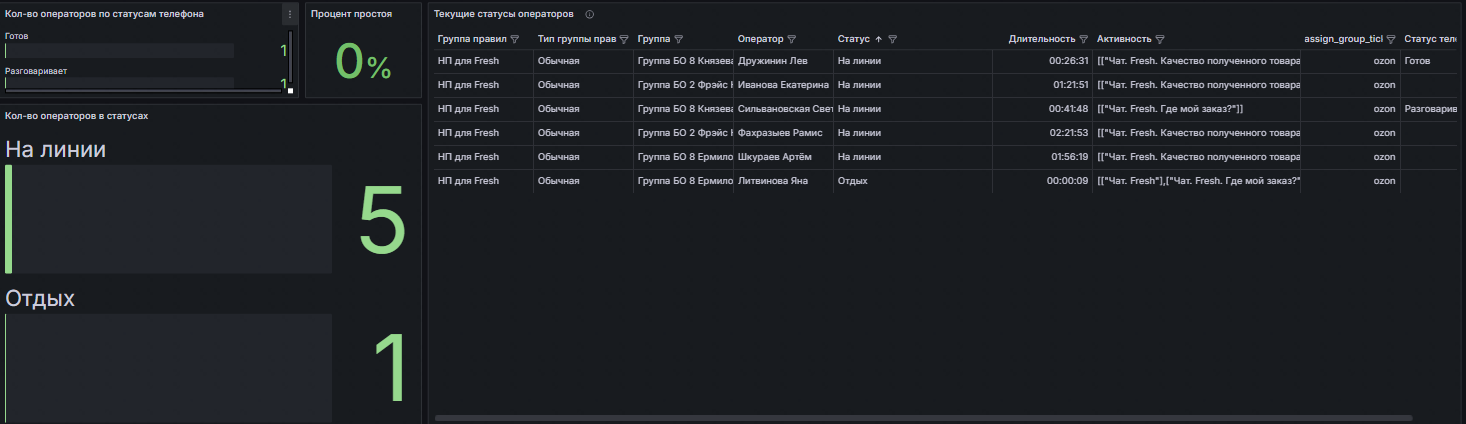Image resolution: width=1466 pixels, height=424 pixels.
Task: Open the filter icon on Длительность column
Action: tap(1084, 39)
